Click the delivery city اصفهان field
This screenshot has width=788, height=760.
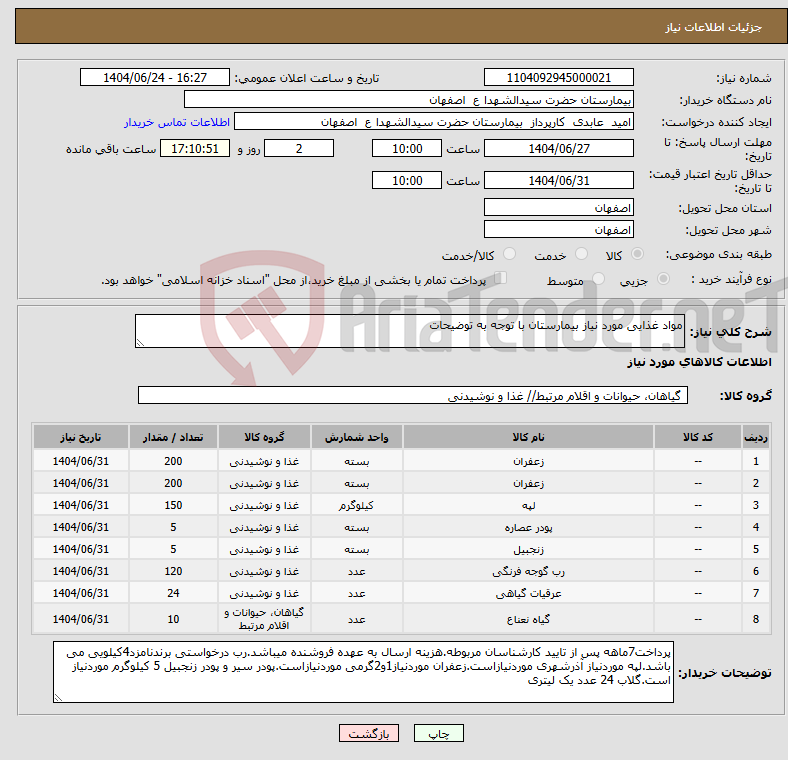[558, 230]
